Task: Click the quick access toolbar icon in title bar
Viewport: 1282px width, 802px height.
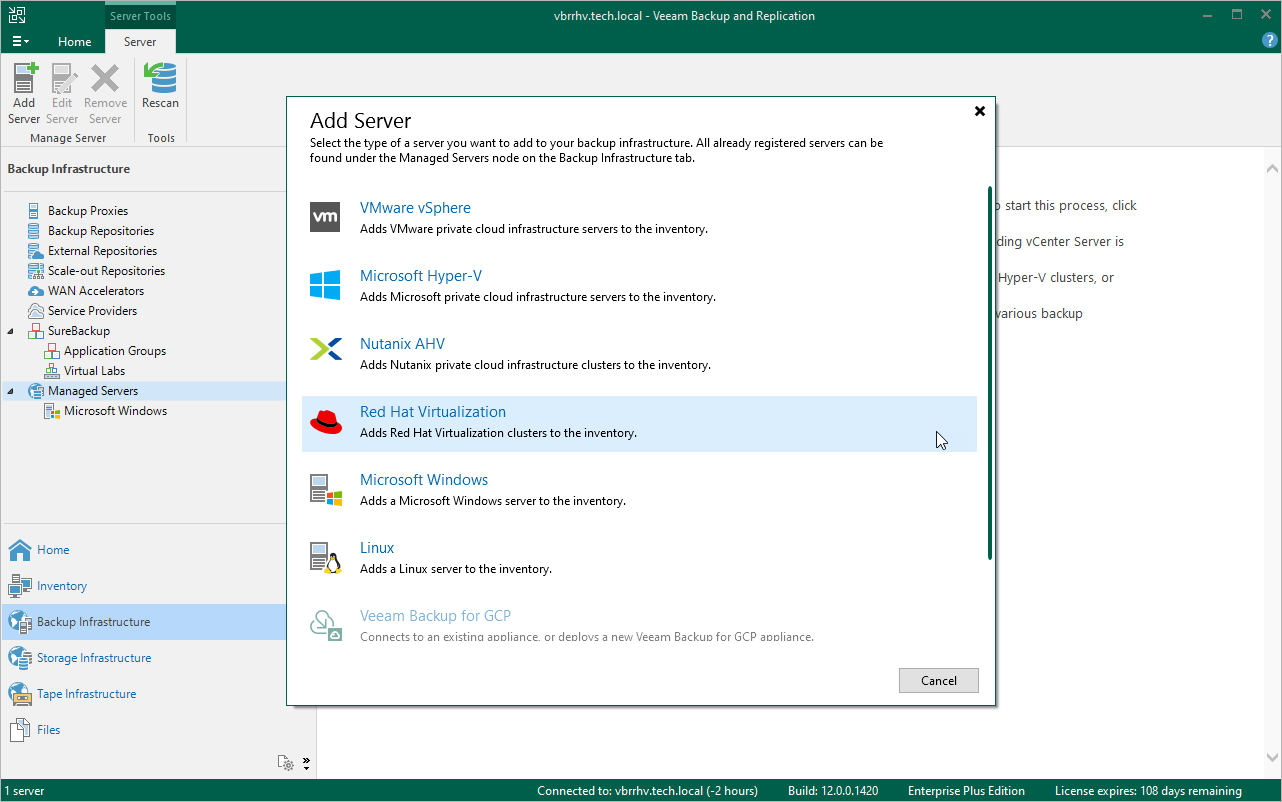Action: pyautogui.click(x=18, y=15)
